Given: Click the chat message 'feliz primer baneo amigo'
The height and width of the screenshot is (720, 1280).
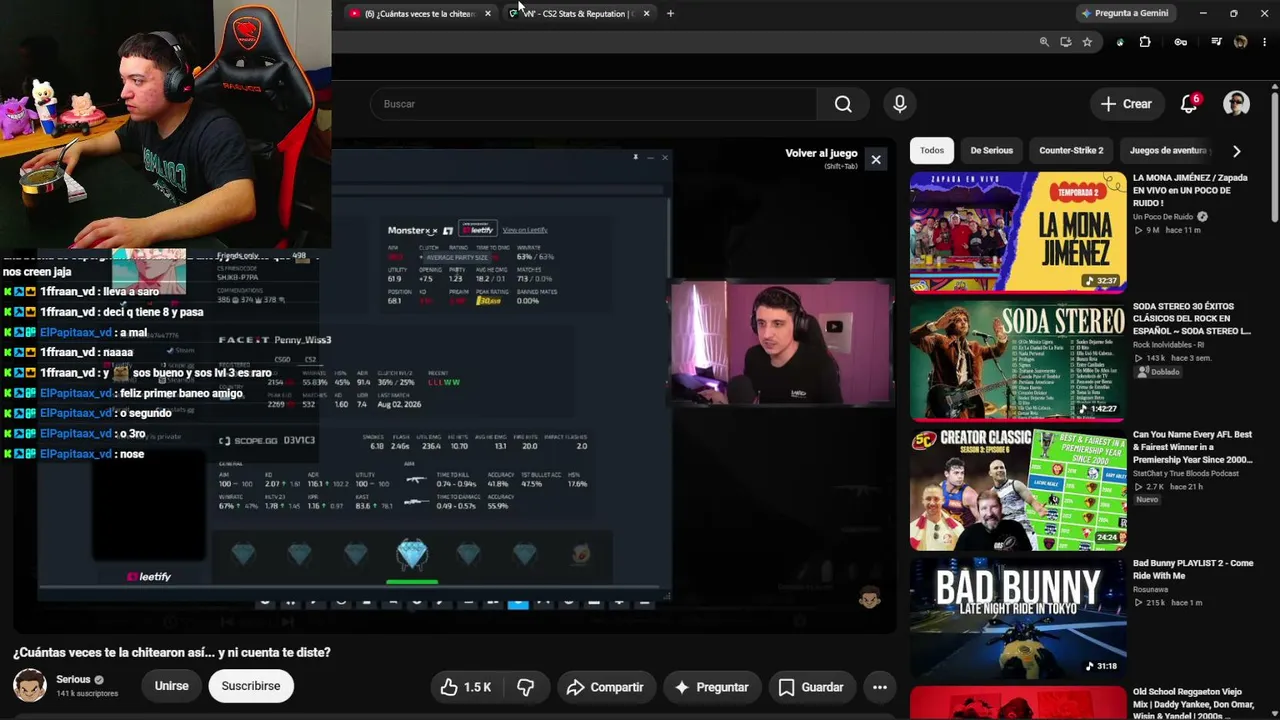Looking at the screenshot, I should tap(180, 393).
